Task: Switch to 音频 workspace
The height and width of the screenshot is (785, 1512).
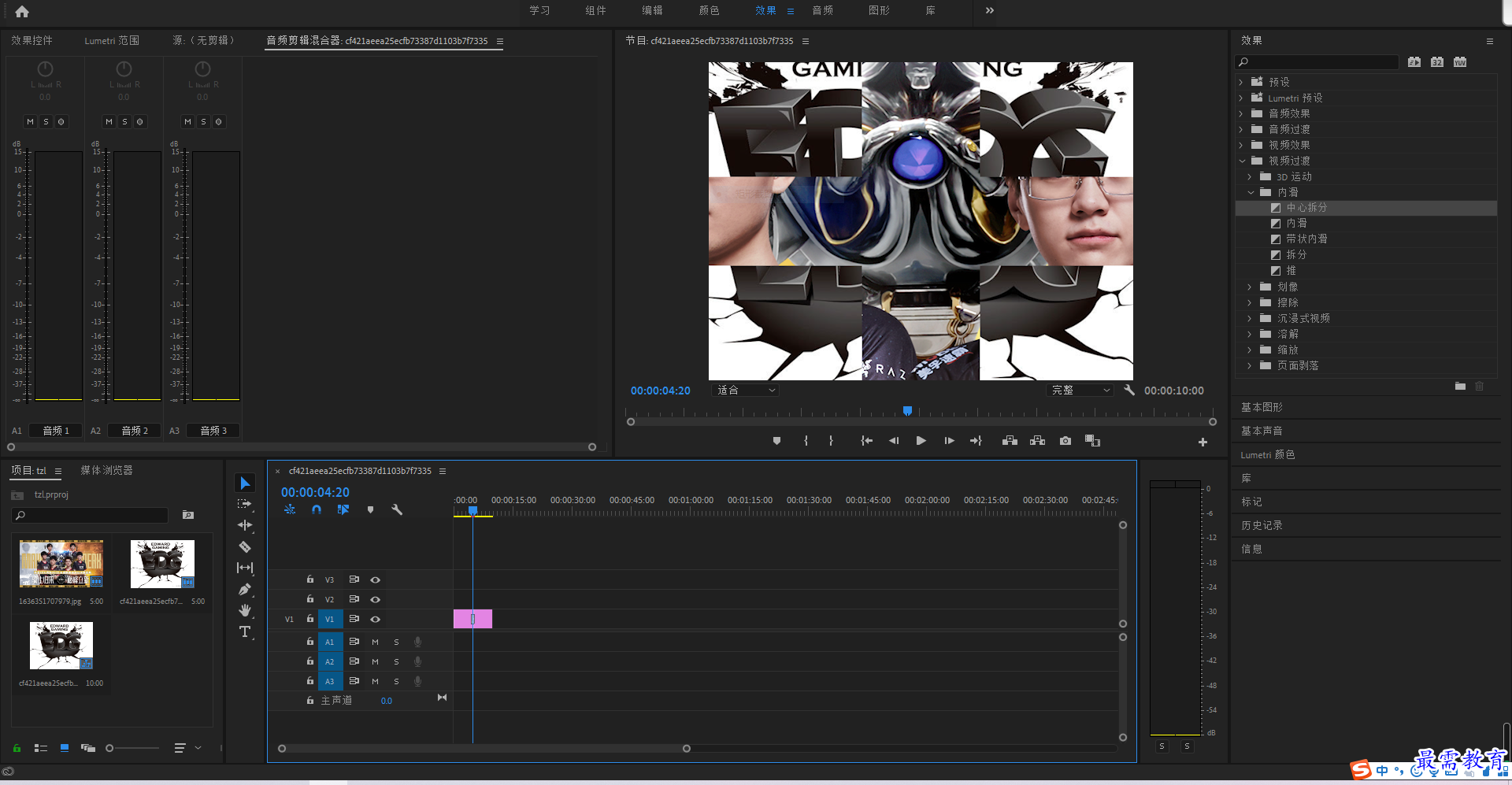Action: point(822,10)
